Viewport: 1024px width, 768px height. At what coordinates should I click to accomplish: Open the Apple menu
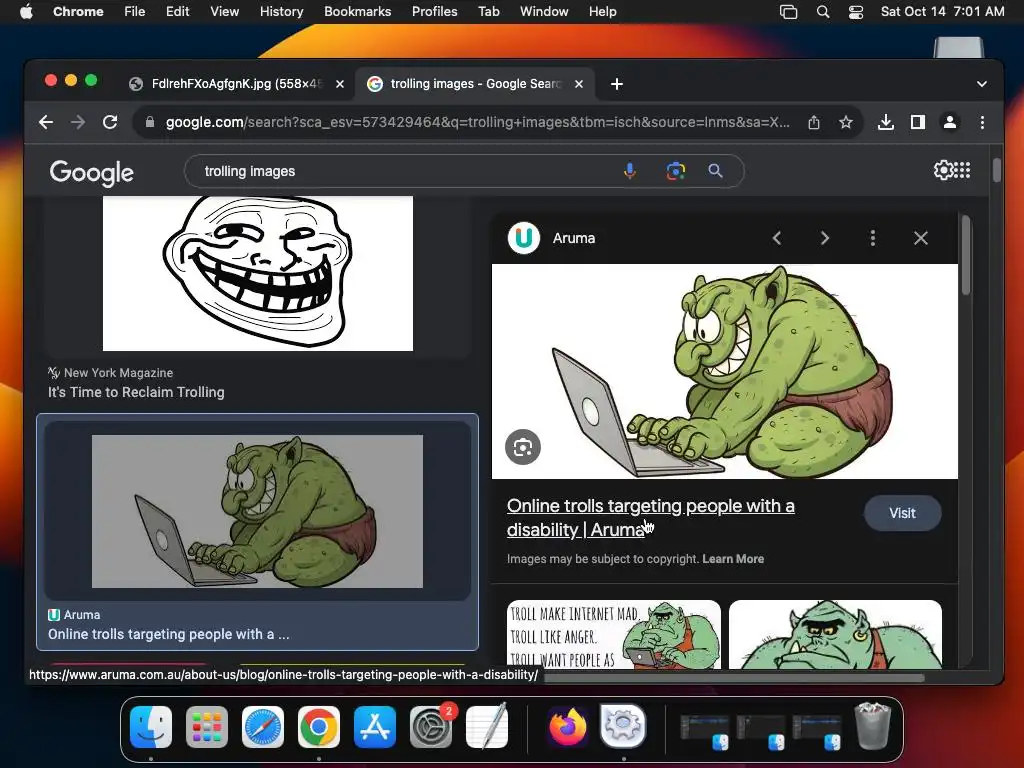[x=26, y=12]
